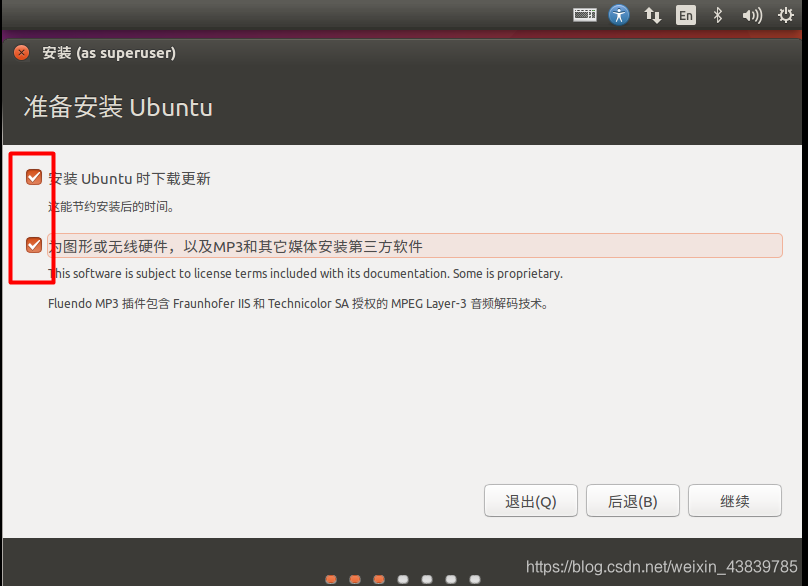
Task: Click the text starting with 'This software is subject to license terms'
Action: pos(305,274)
